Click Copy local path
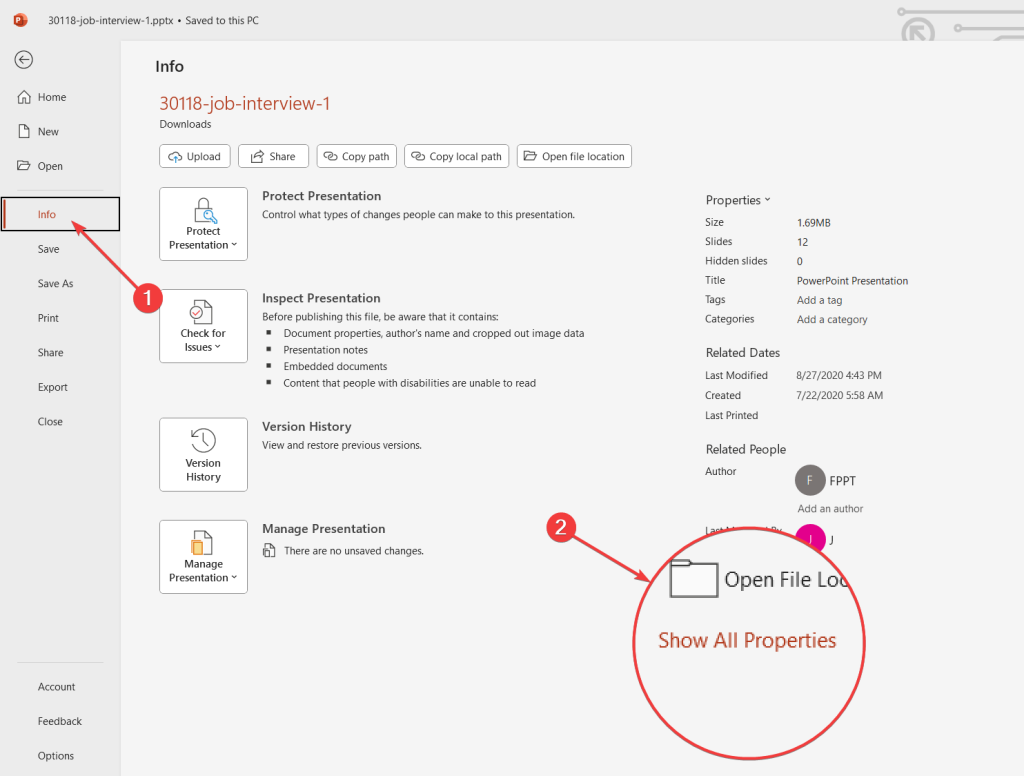 (456, 156)
